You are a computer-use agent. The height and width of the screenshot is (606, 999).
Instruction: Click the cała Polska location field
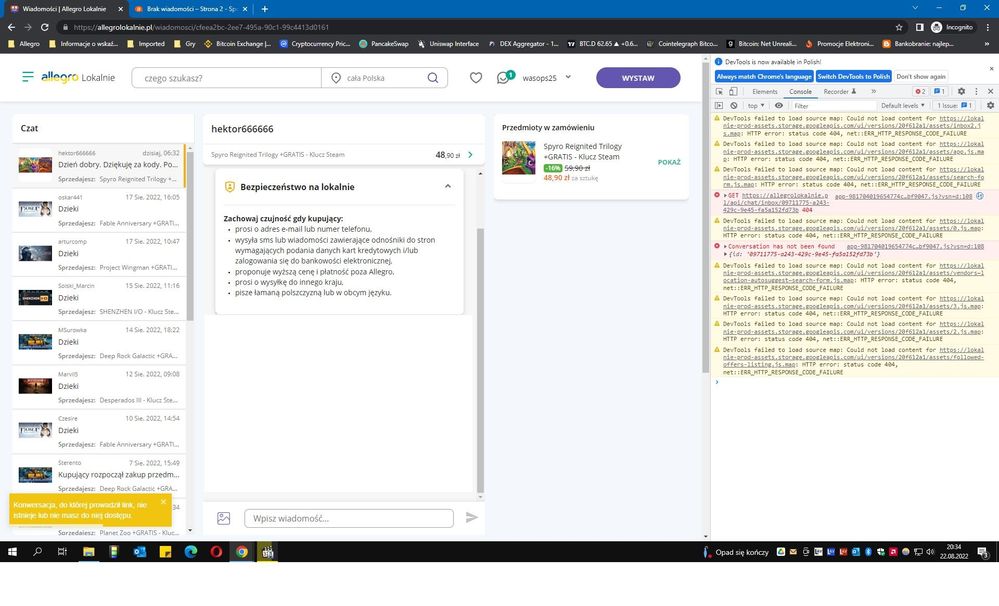pos(373,78)
